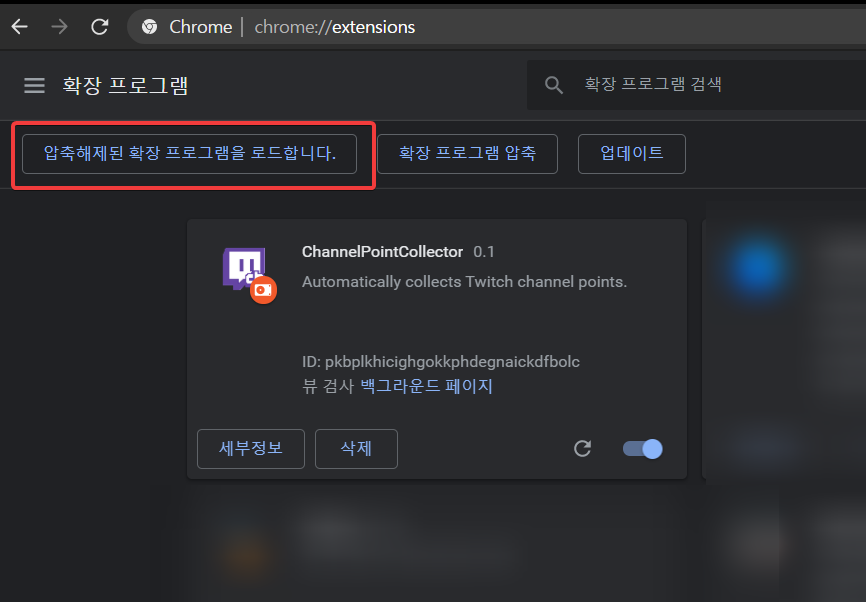The image size is (866, 602).
Task: Open the extensions page hamburger menu
Action: pos(34,85)
